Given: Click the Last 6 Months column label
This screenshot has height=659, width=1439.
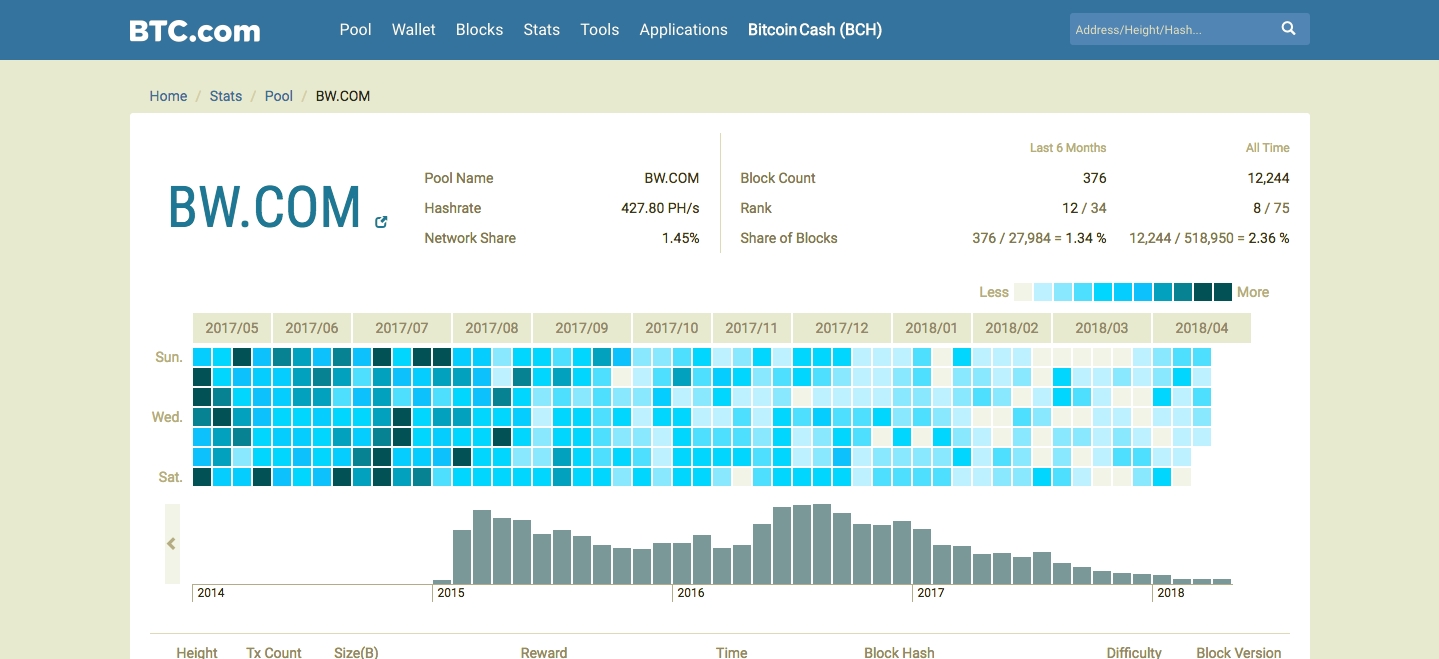Looking at the screenshot, I should [x=1068, y=148].
